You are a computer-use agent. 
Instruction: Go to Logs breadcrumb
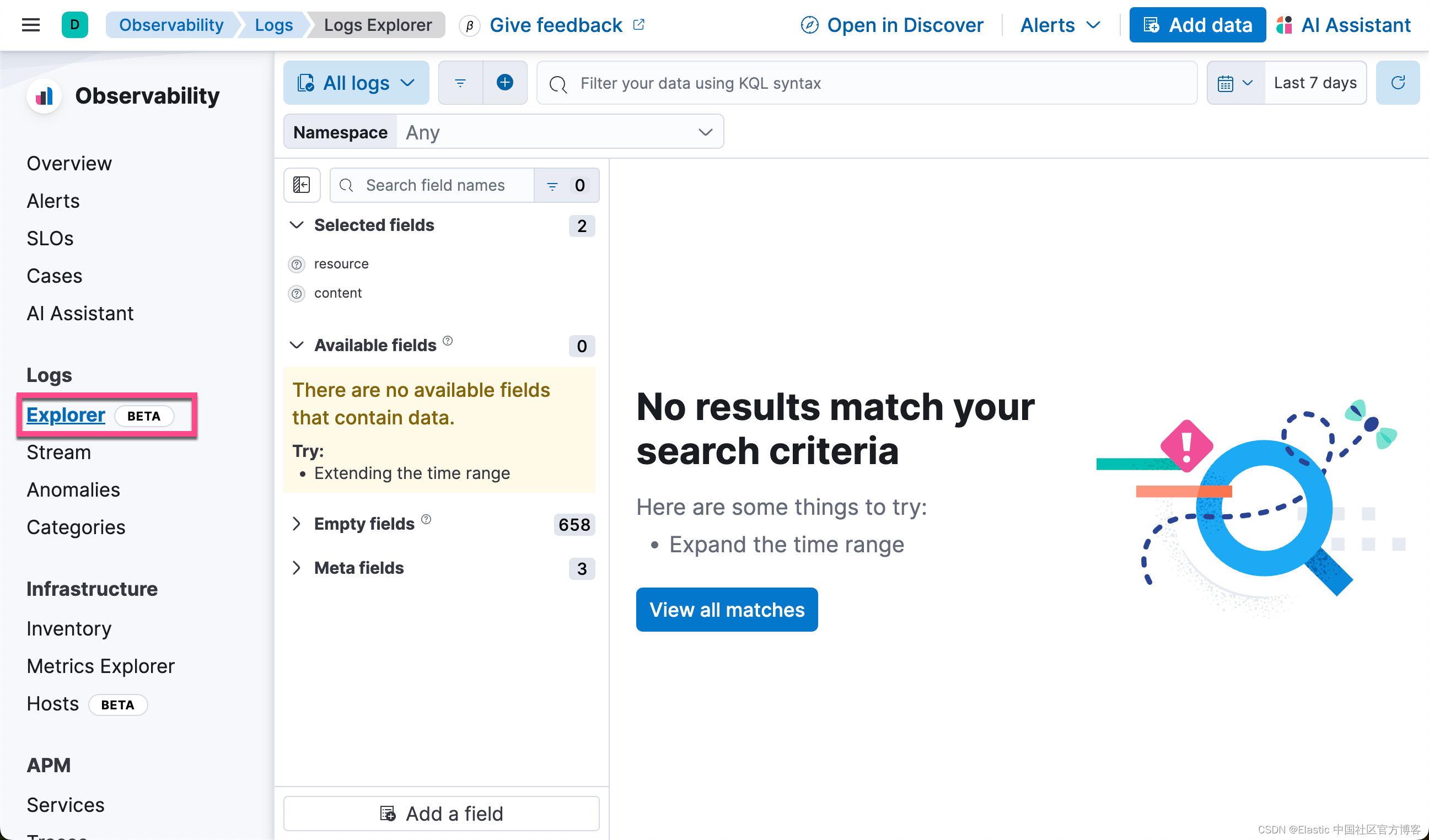click(273, 25)
